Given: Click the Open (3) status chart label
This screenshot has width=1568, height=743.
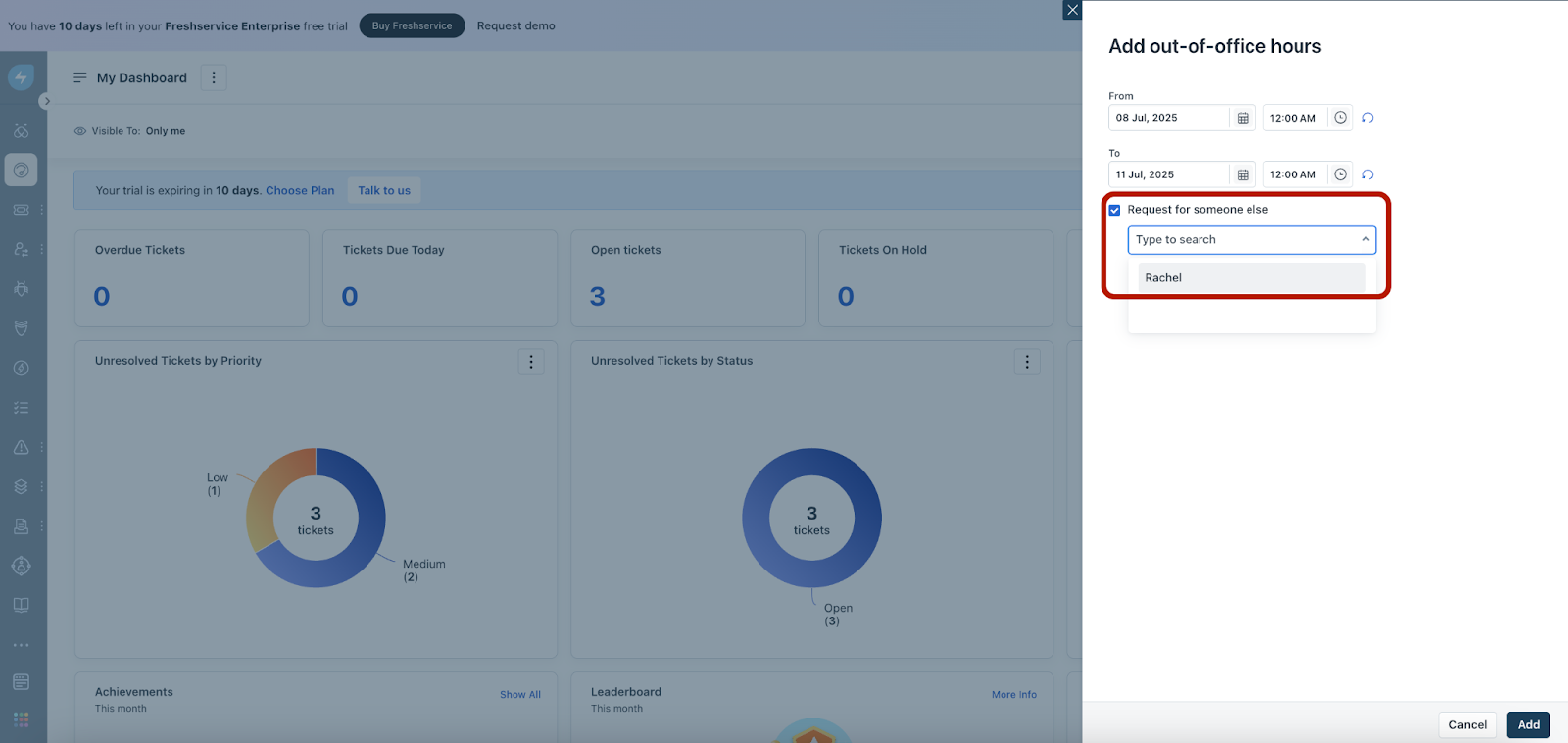Looking at the screenshot, I should (x=838, y=615).
